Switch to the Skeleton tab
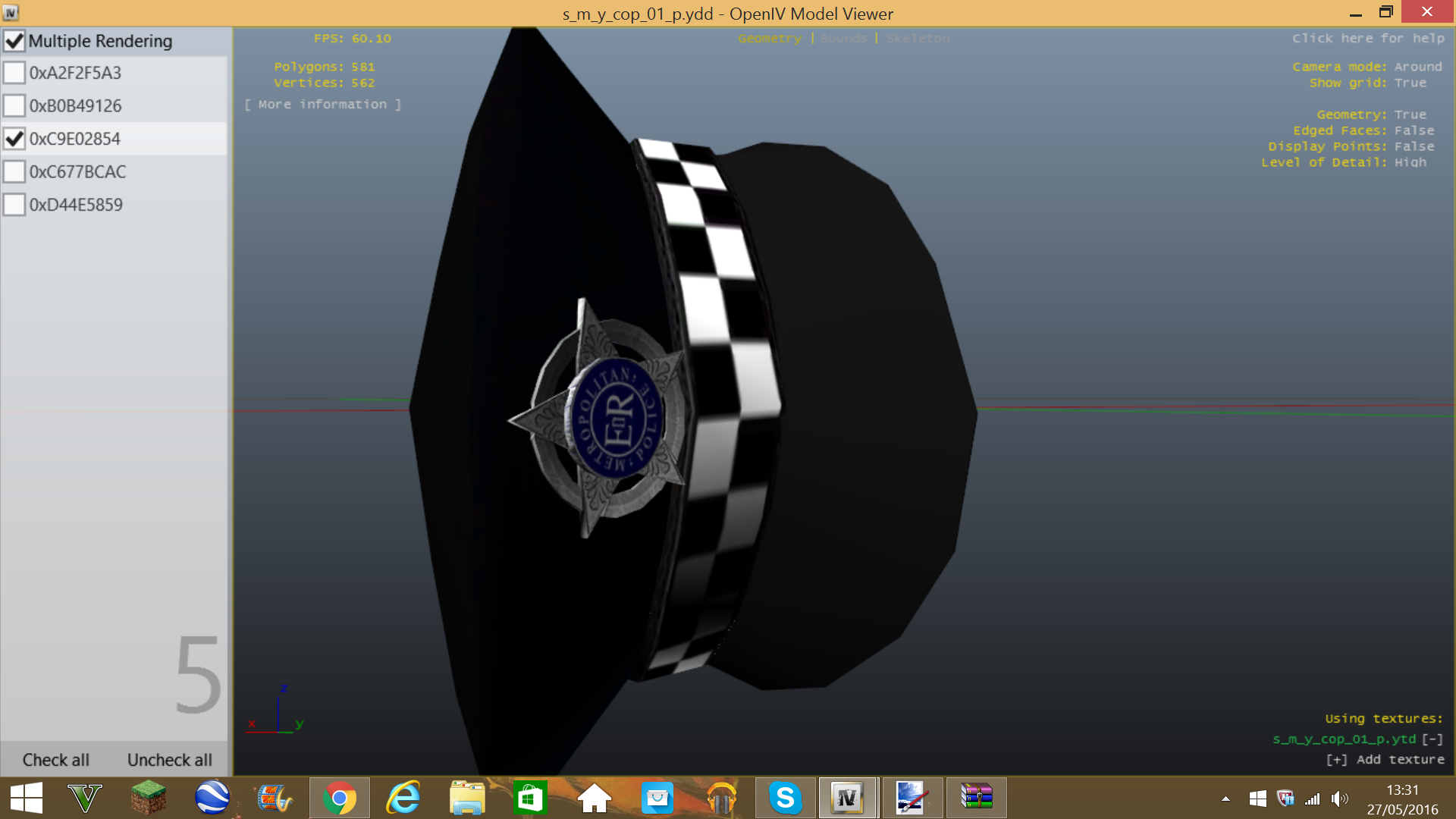1456x819 pixels. (918, 39)
